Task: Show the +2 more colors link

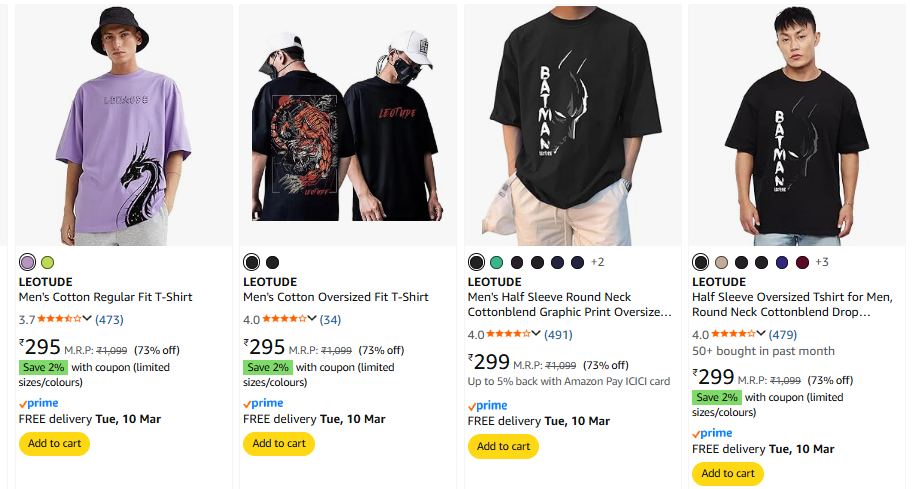Action: click(597, 262)
